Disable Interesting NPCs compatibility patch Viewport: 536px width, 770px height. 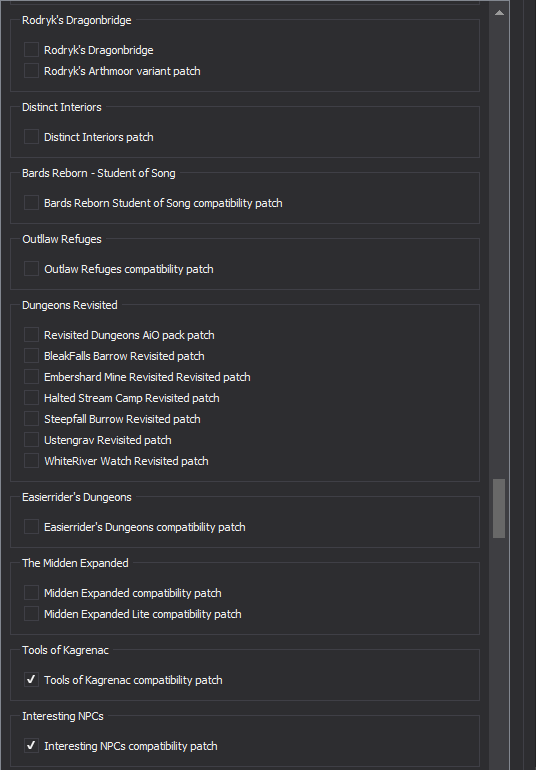point(31,745)
